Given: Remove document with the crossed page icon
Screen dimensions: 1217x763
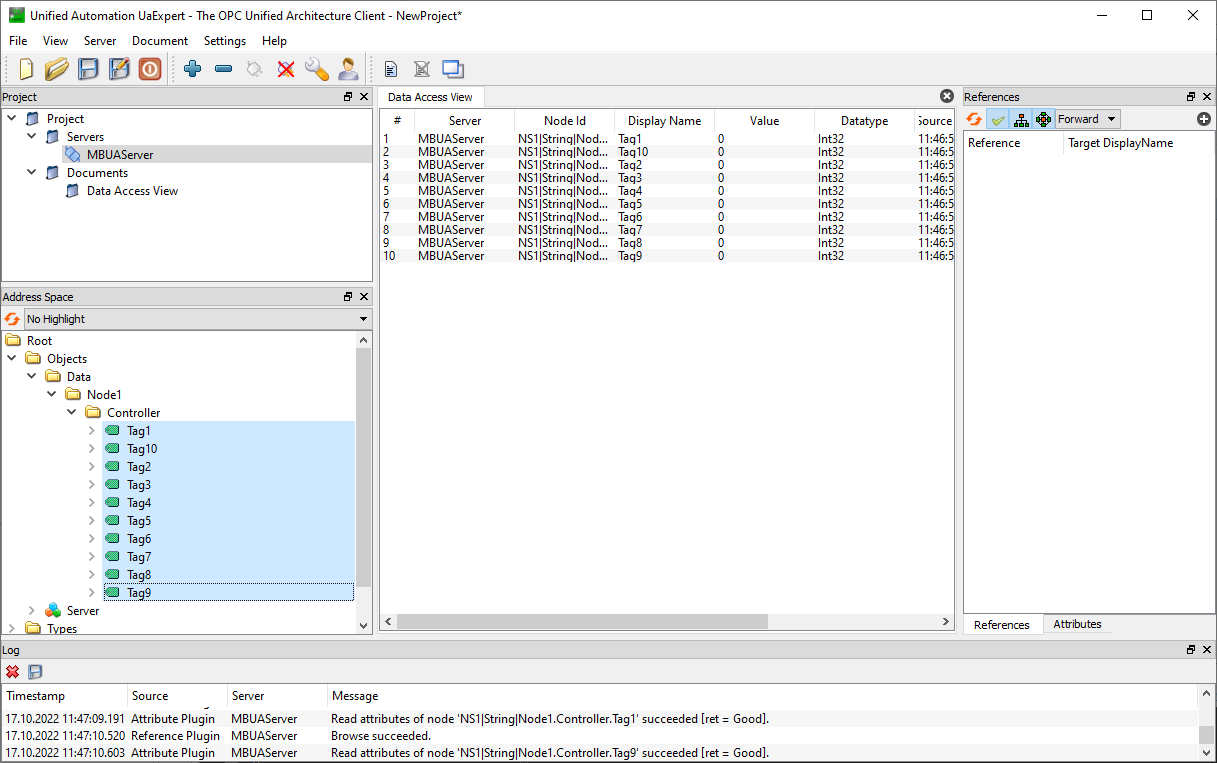Looking at the screenshot, I should (422, 69).
